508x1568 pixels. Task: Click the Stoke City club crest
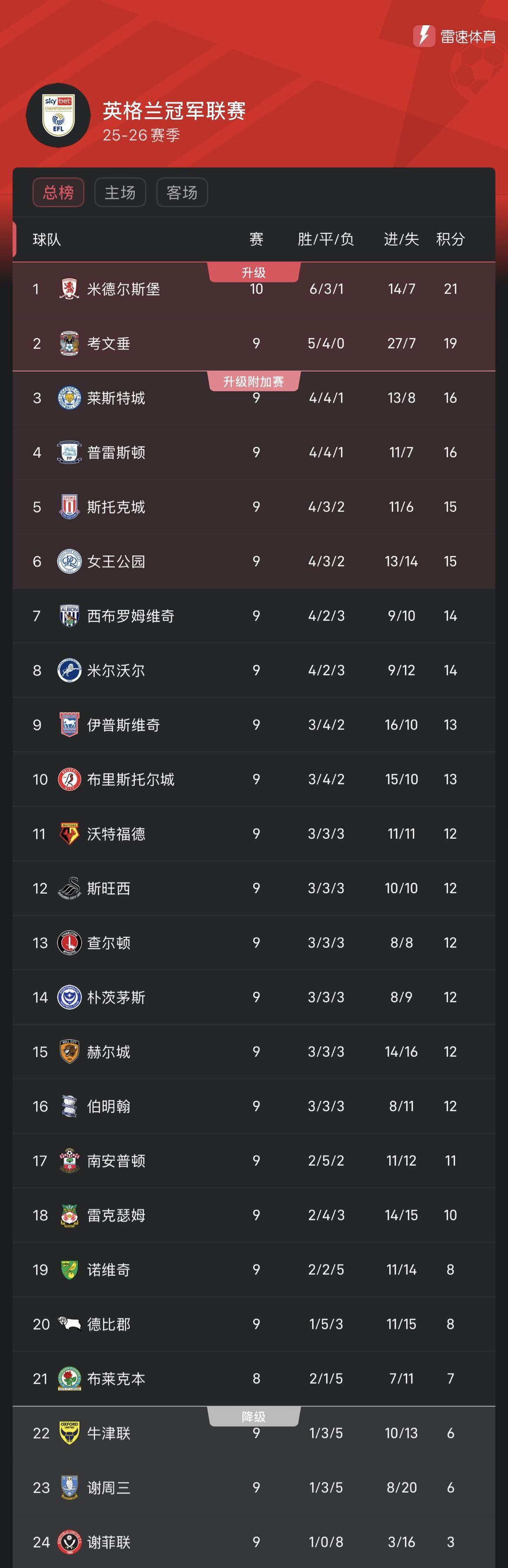coord(69,507)
